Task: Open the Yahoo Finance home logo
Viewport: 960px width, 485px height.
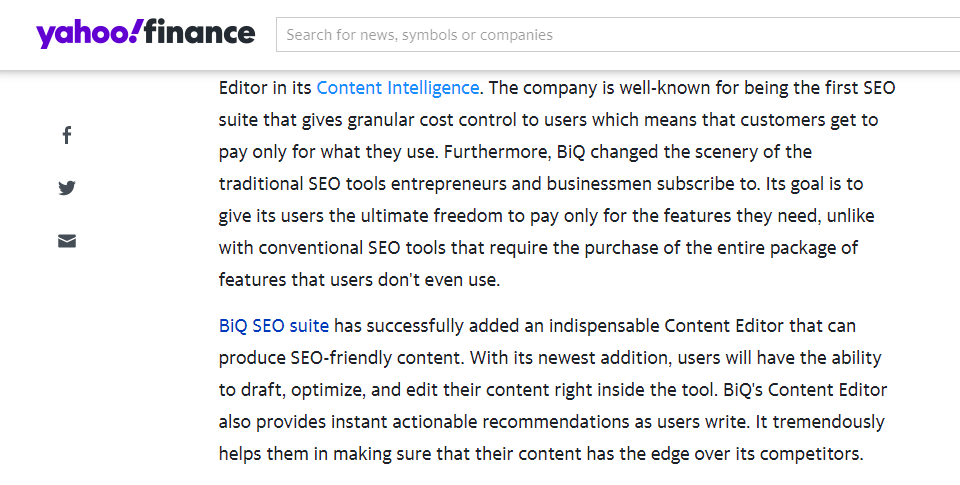Action: (146, 33)
